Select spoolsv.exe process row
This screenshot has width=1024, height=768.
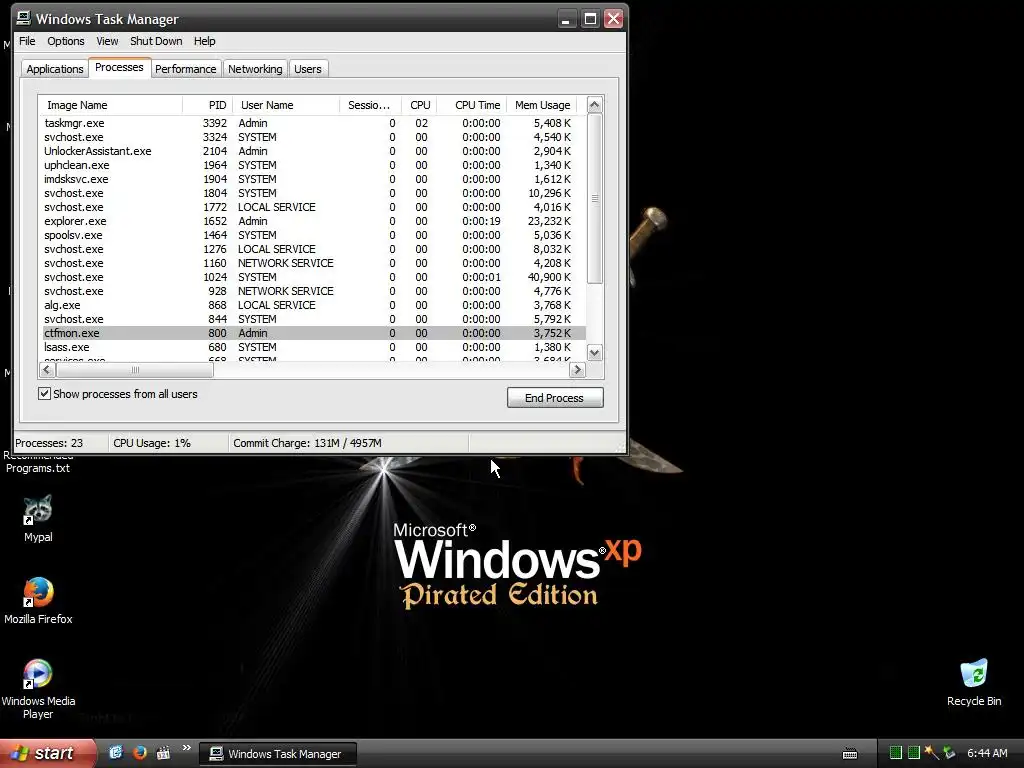pyautogui.click(x=312, y=235)
